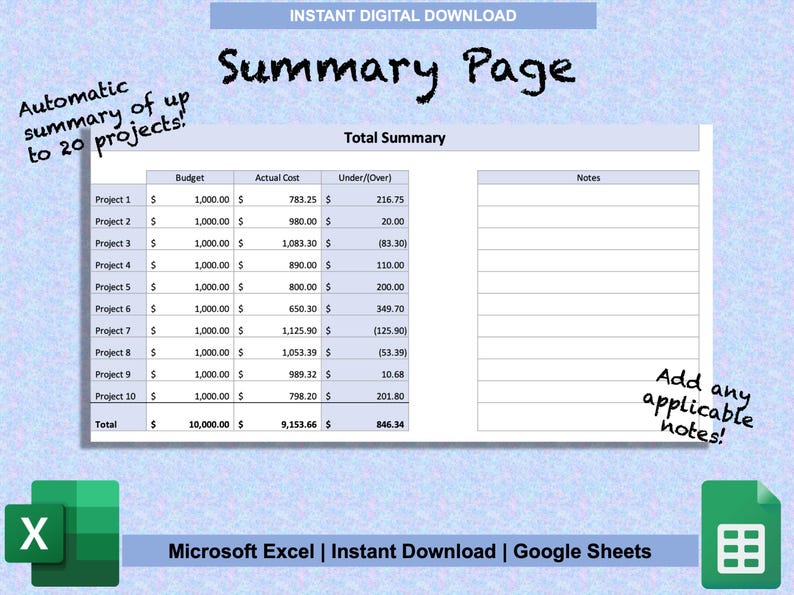Click the 10.68 under/over cell
794x595 pixels.
pos(365,370)
